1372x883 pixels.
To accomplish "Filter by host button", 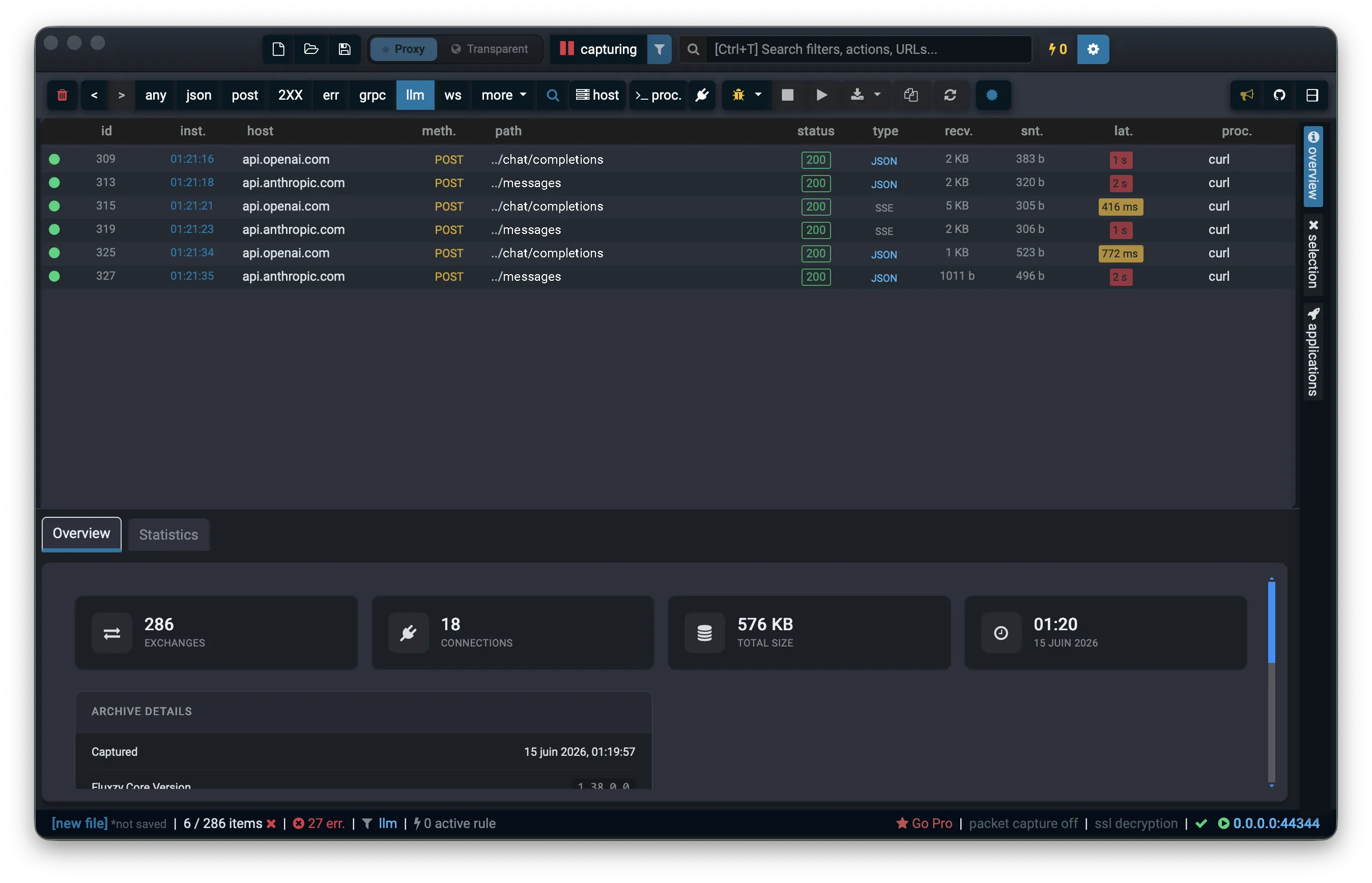I will coord(597,95).
